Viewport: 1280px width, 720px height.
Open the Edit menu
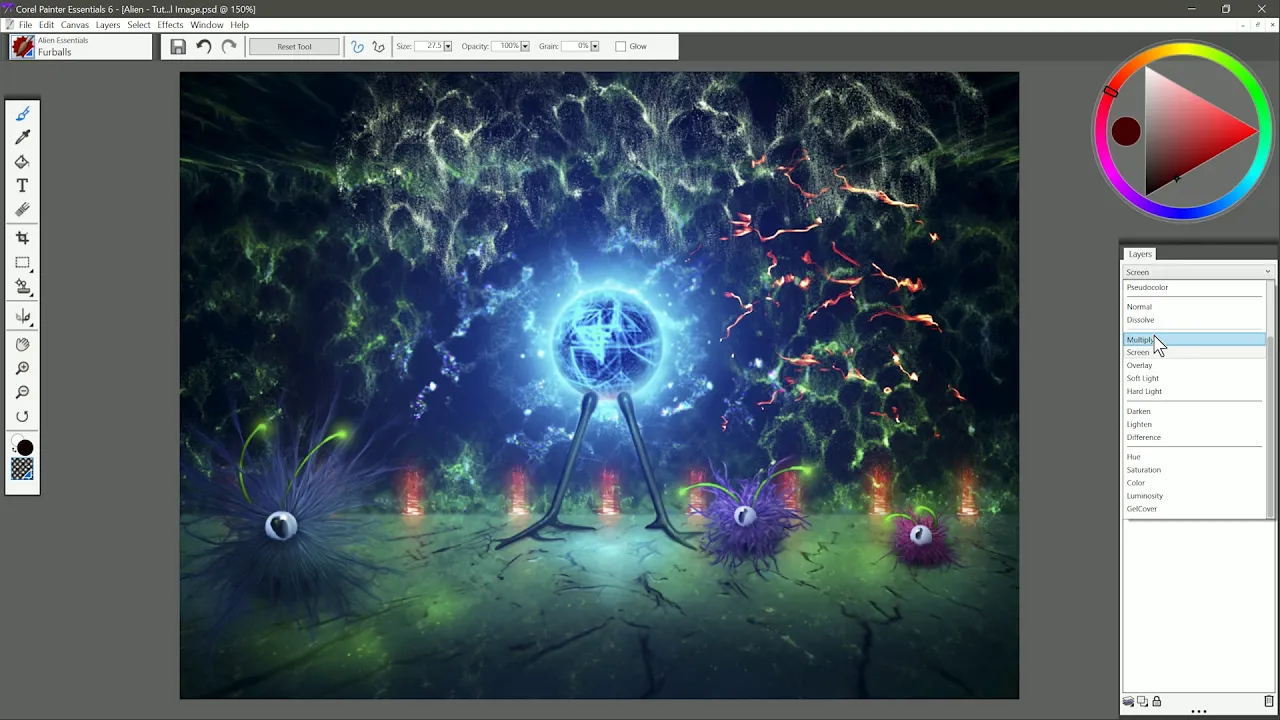[47, 25]
